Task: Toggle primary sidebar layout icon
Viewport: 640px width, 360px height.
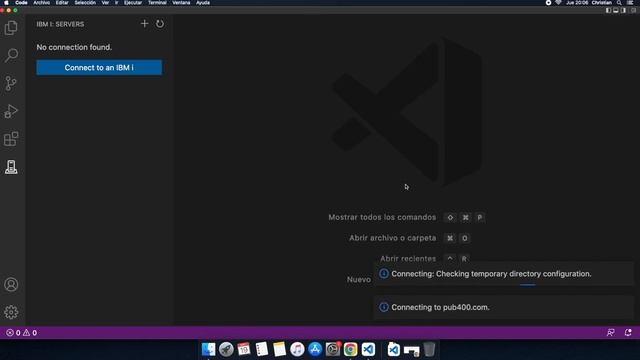Action: pyautogui.click(x=608, y=10)
